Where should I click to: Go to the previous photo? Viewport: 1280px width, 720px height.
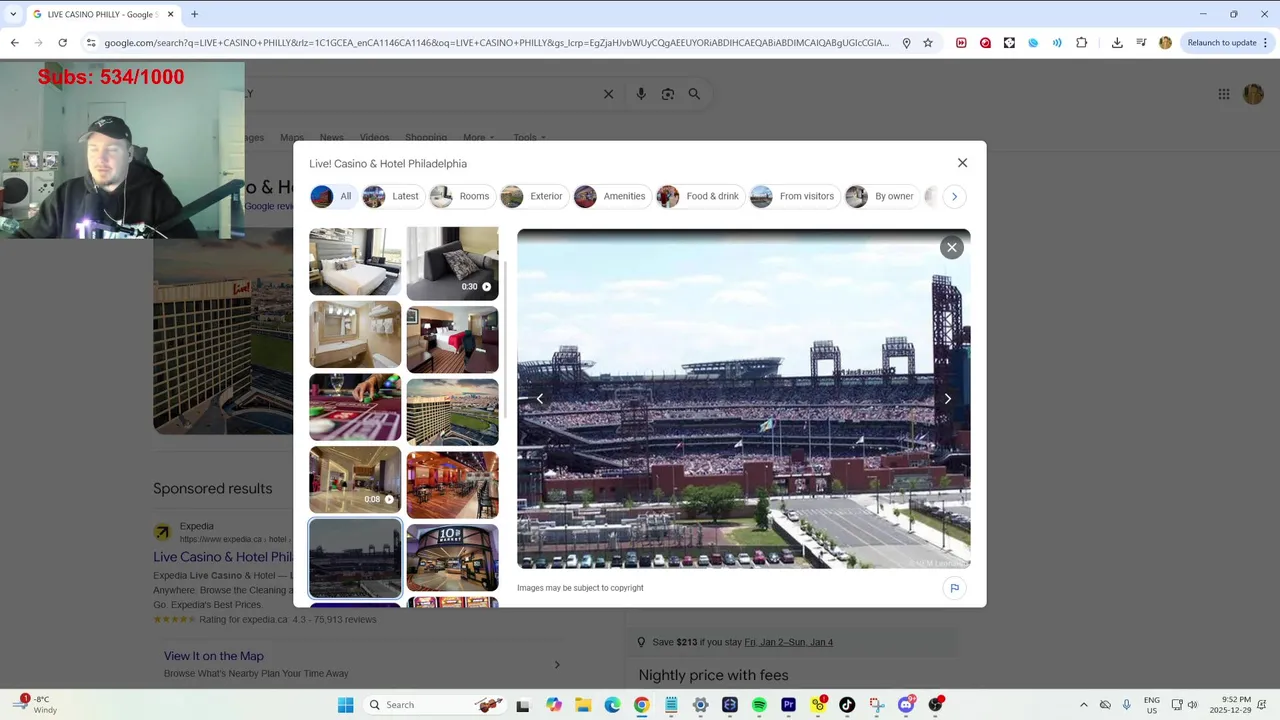540,399
